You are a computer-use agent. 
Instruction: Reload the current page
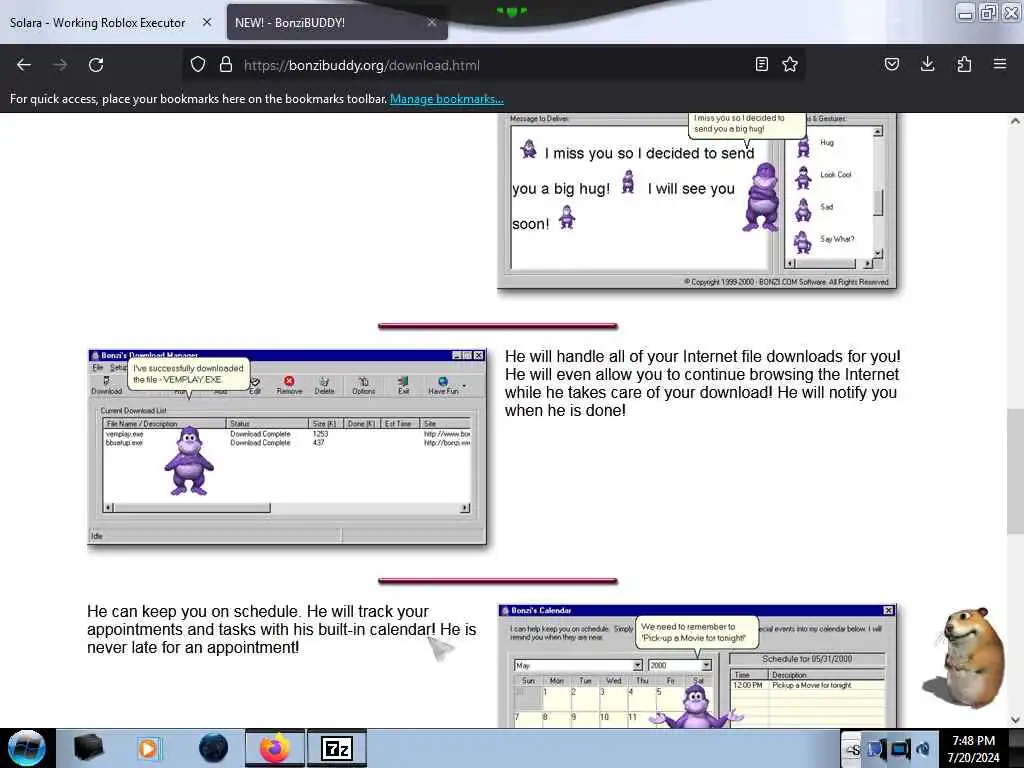point(96,65)
